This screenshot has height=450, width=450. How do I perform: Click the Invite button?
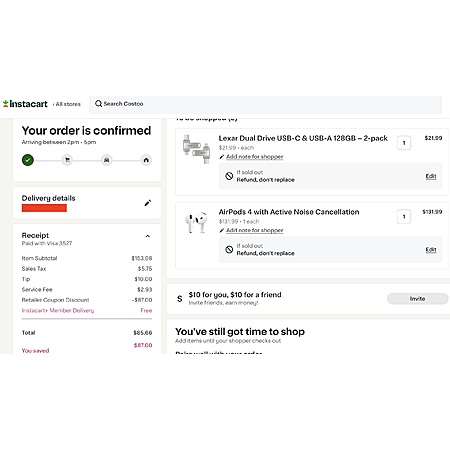(x=417, y=299)
